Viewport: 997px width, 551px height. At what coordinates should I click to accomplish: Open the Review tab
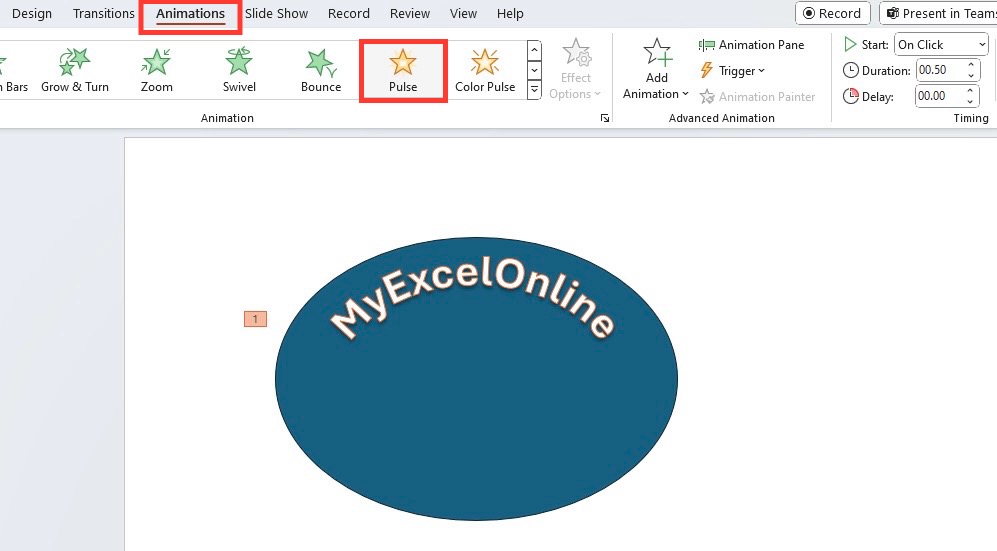coord(409,13)
